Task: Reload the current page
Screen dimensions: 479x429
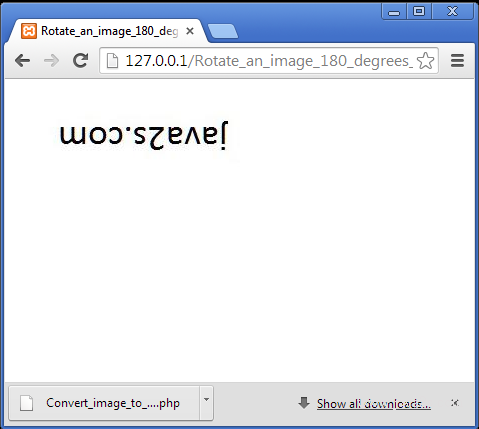Action: pos(80,60)
